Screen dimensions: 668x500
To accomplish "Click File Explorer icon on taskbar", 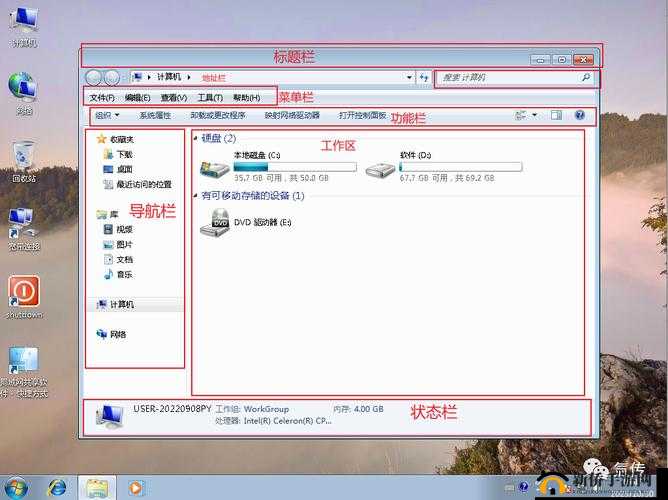I will 97,488.
